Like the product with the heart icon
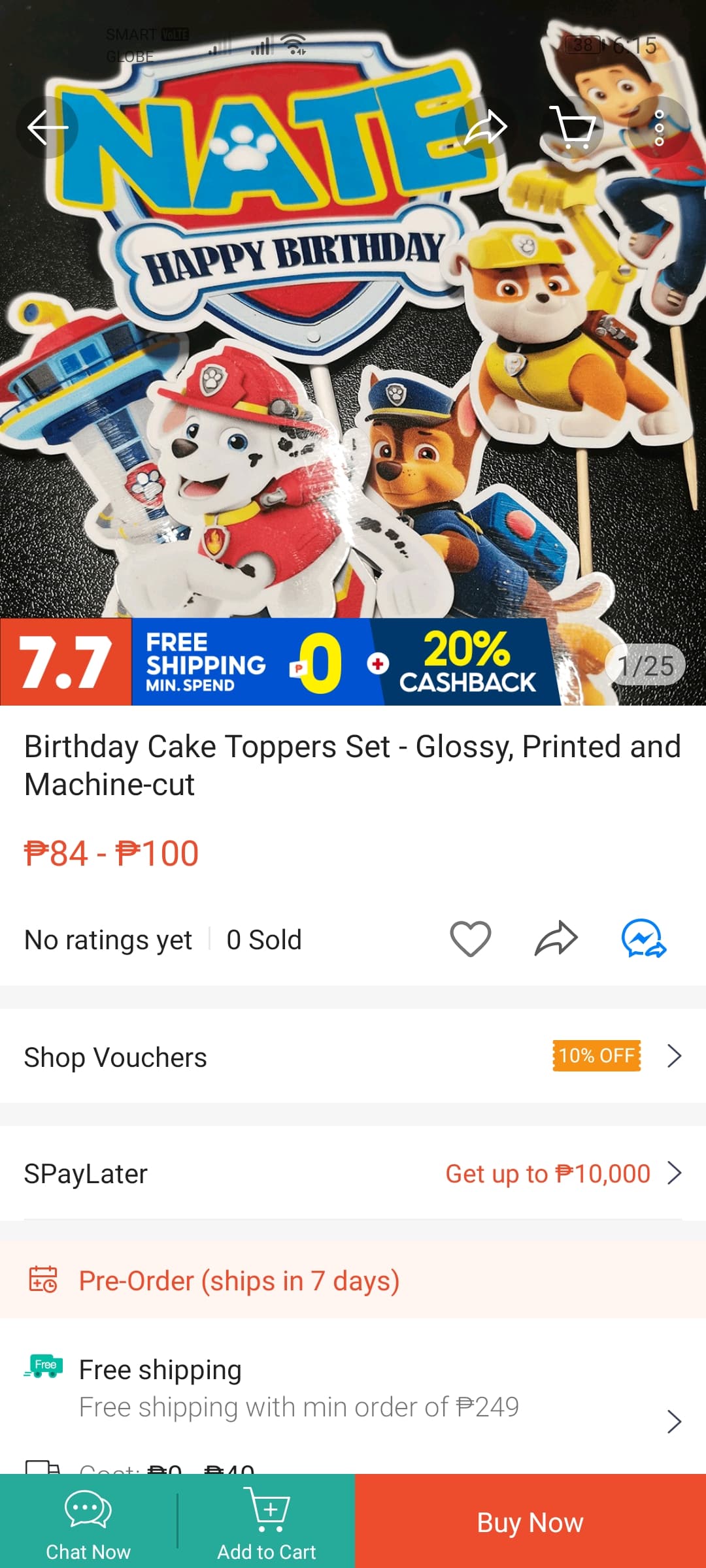 470,939
